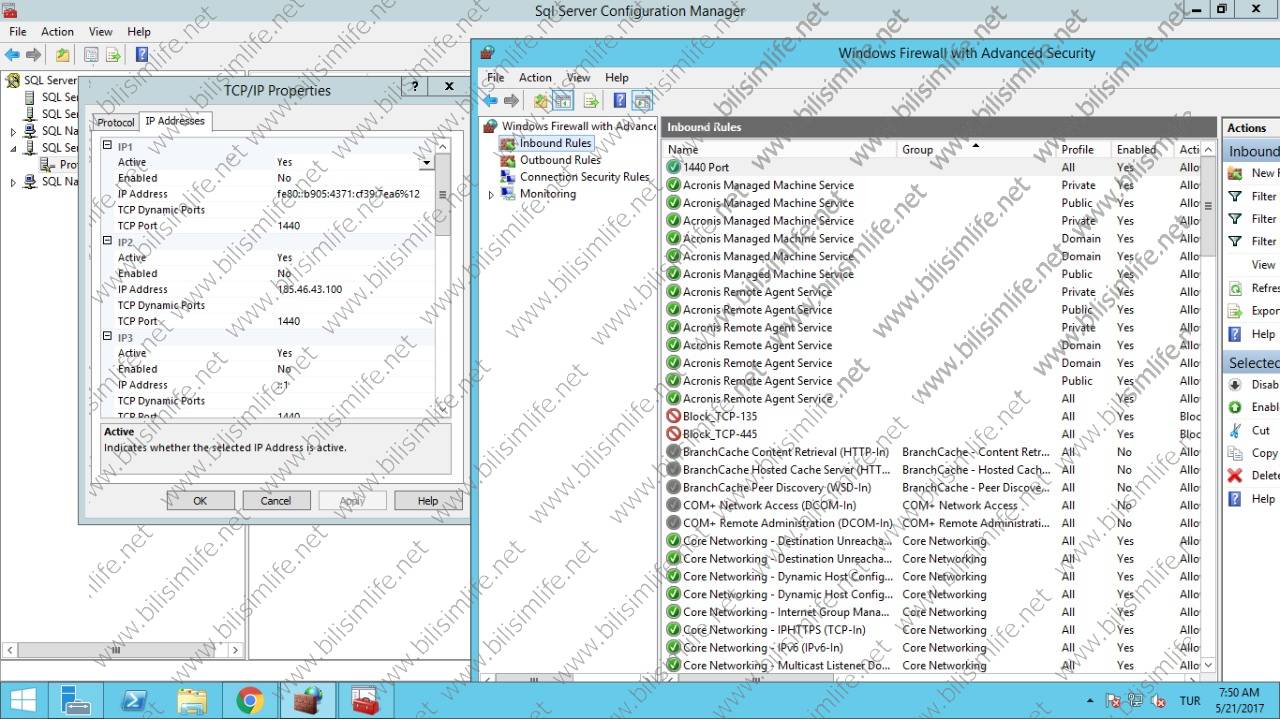
Task: Click OK in TCP/IP Properties
Action: coord(200,500)
